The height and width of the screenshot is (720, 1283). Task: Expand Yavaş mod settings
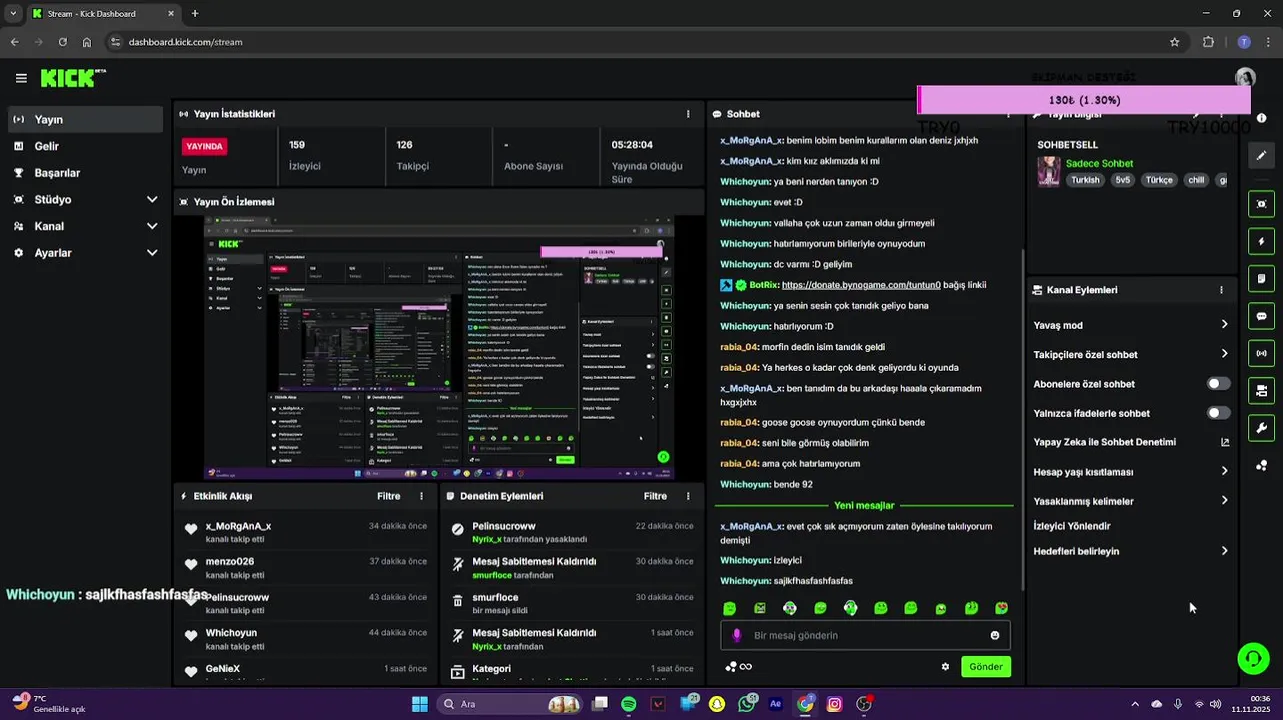coord(1131,325)
